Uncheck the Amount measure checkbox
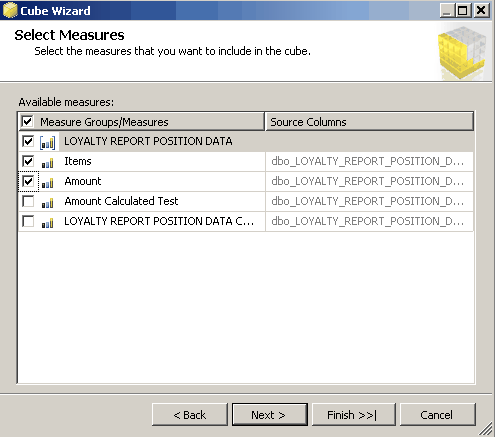The width and height of the screenshot is (495, 437). [x=28, y=181]
